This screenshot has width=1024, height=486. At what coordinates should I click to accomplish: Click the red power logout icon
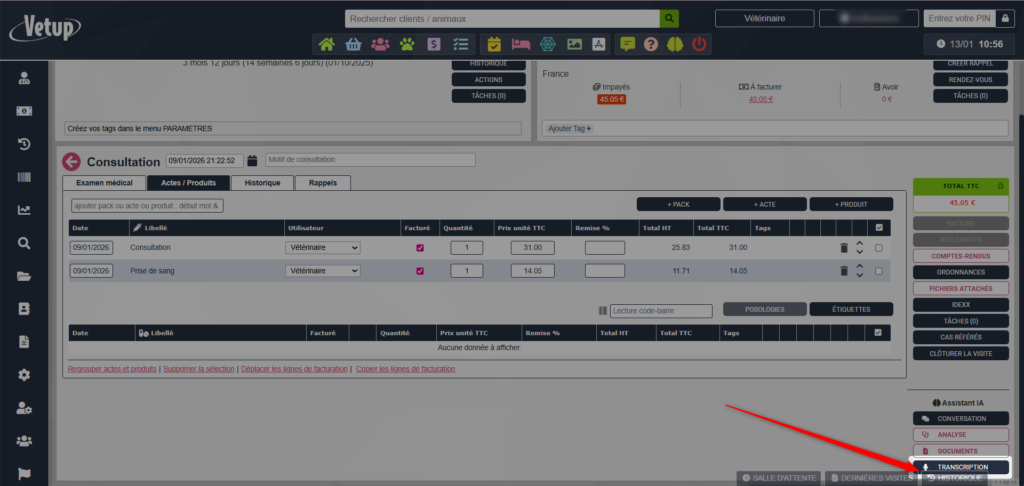pyautogui.click(x=700, y=44)
